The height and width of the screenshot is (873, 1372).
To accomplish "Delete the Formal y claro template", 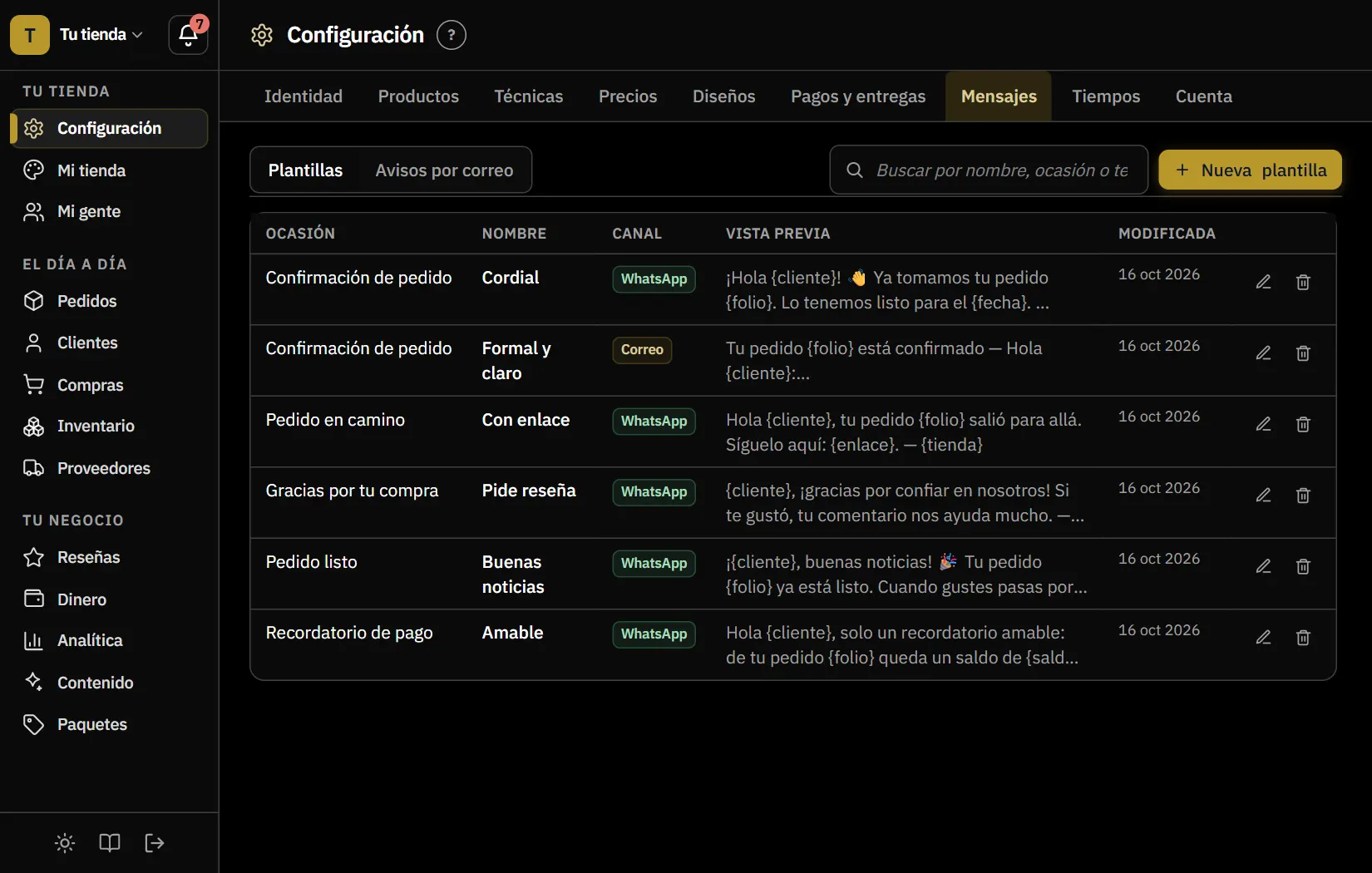I will pyautogui.click(x=1303, y=353).
